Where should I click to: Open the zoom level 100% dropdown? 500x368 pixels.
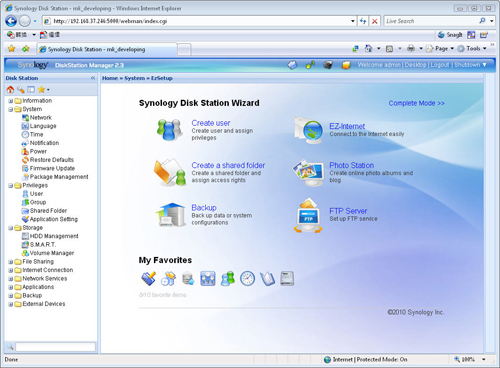pyautogui.click(x=483, y=359)
